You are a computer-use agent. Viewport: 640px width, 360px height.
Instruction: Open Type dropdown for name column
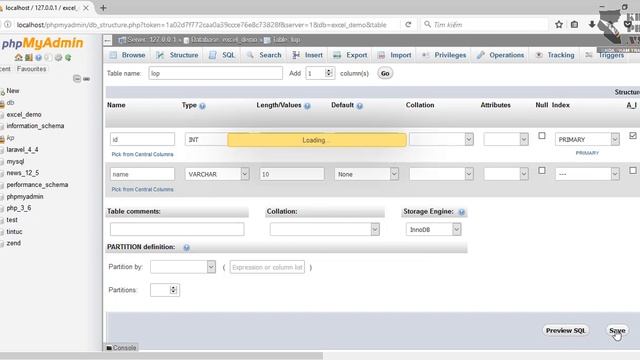click(217, 174)
